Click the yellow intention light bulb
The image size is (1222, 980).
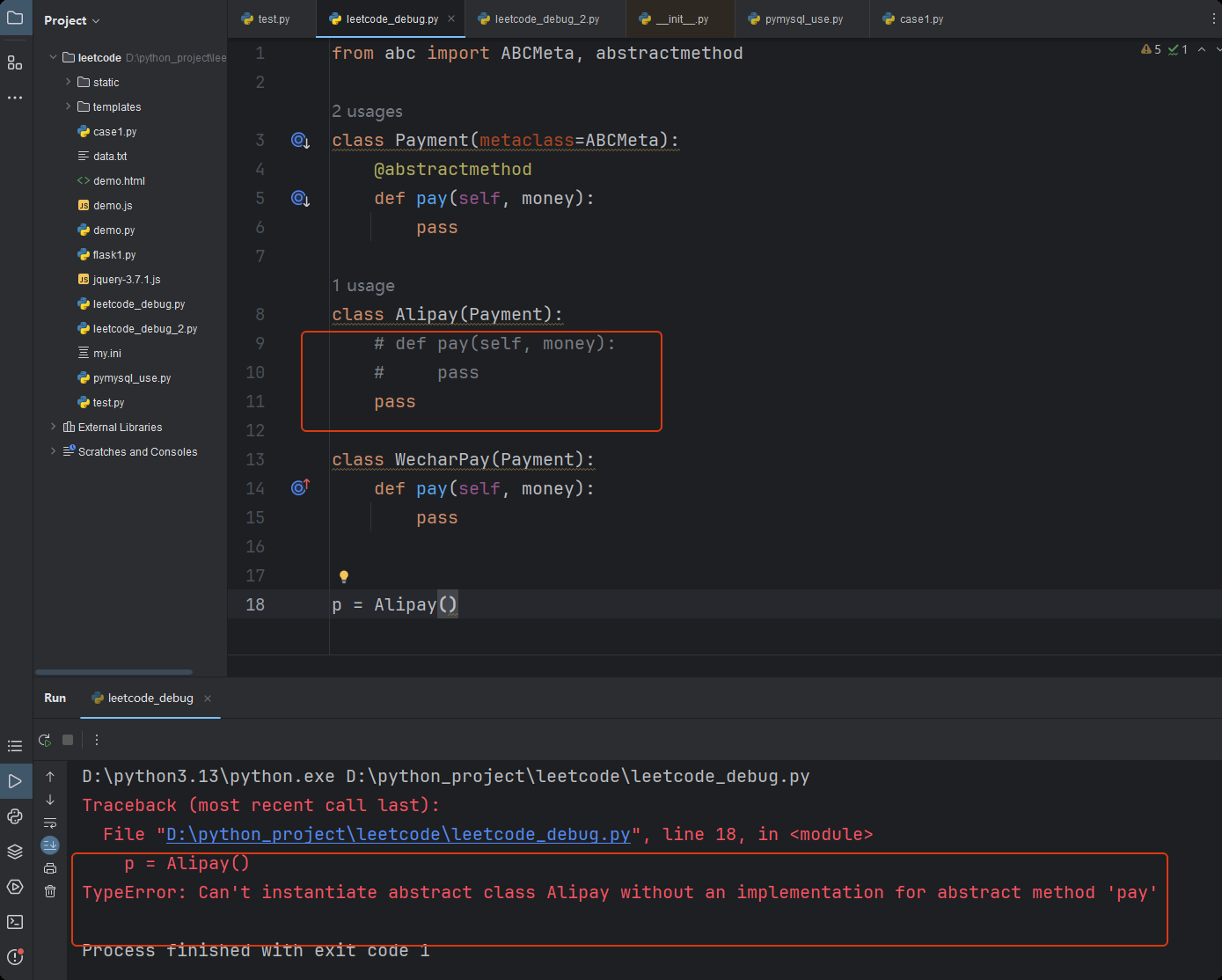click(x=344, y=577)
